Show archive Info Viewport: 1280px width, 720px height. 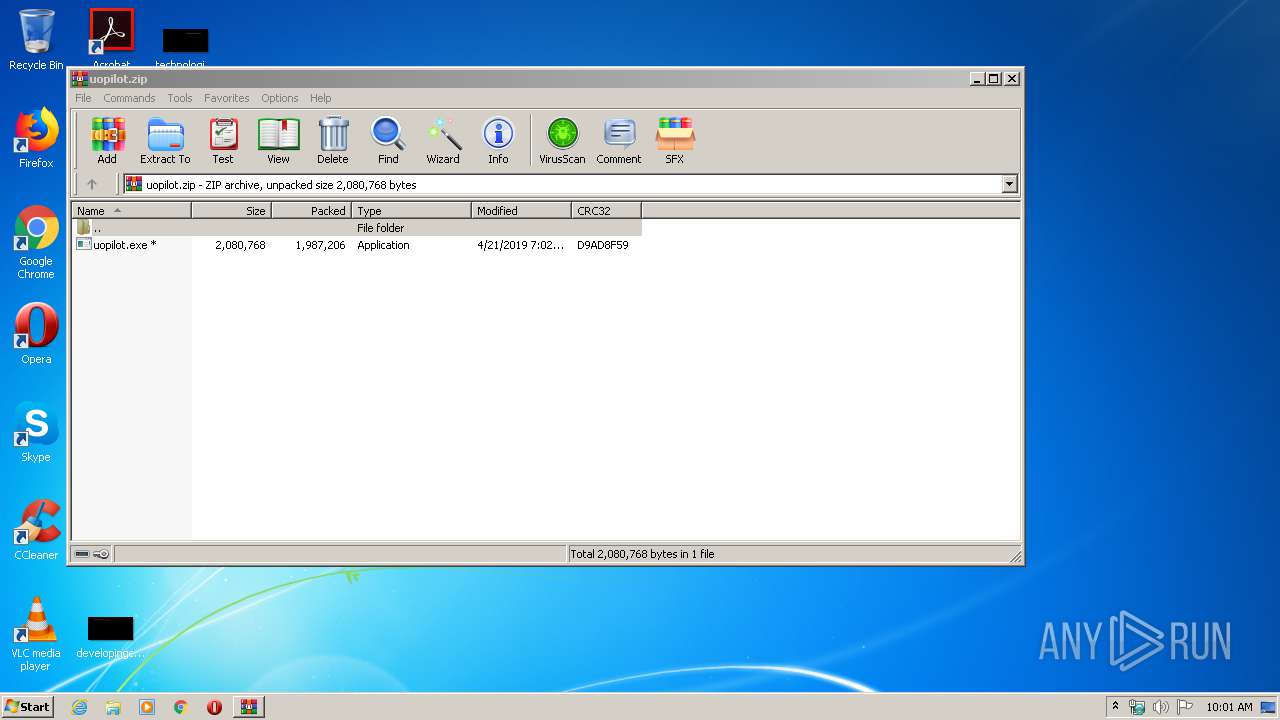click(x=498, y=140)
